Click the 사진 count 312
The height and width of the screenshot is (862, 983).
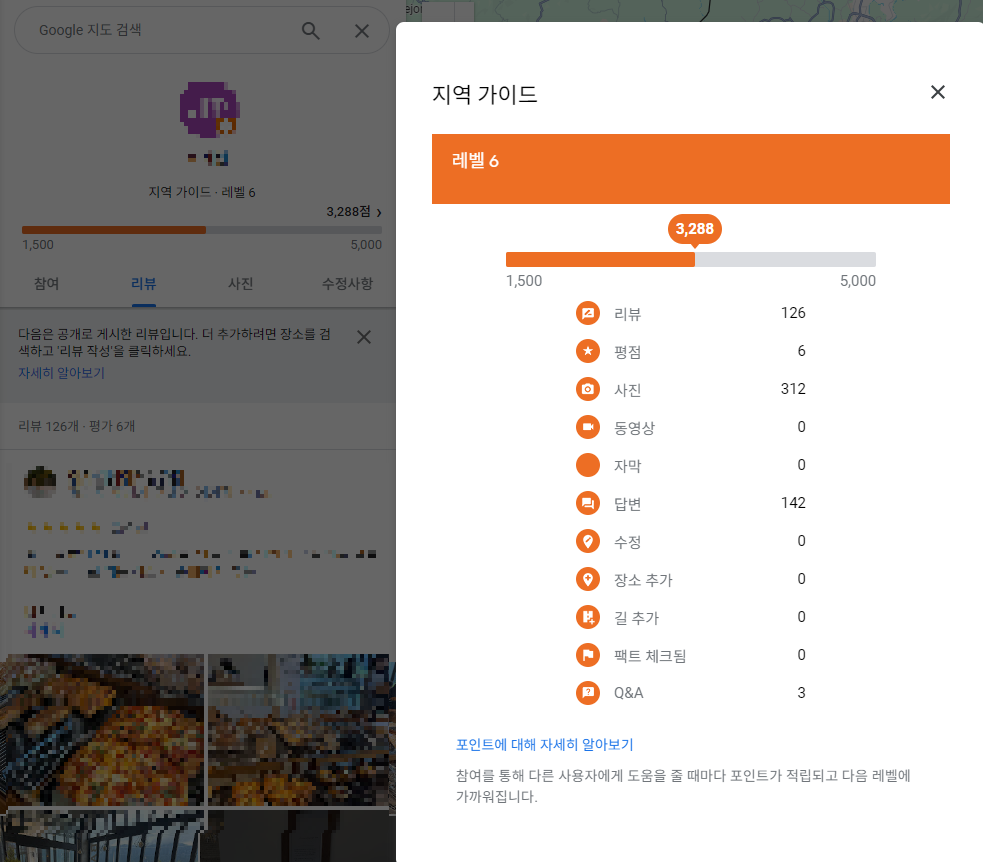tap(793, 389)
